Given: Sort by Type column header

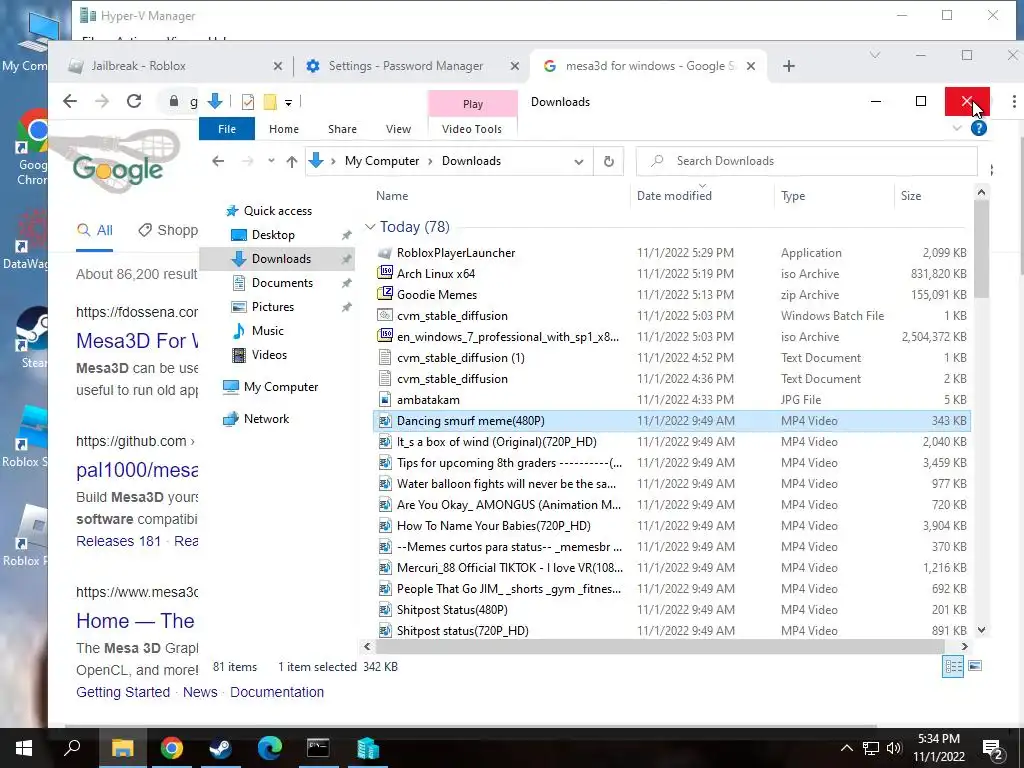Looking at the screenshot, I should [x=793, y=196].
